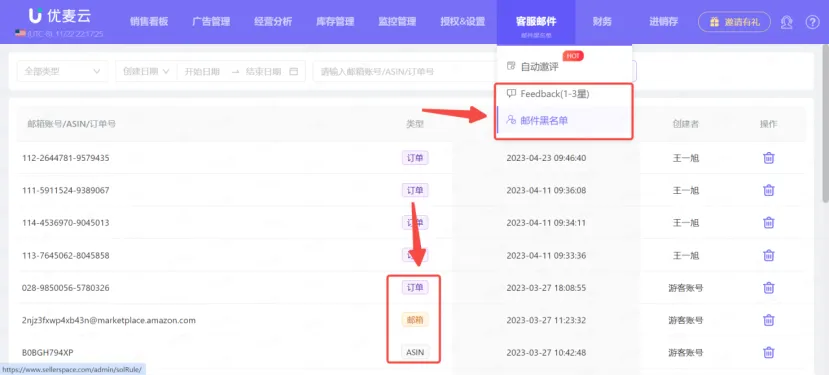Click the 结束日期 end date field

pyautogui.click(x=263, y=71)
